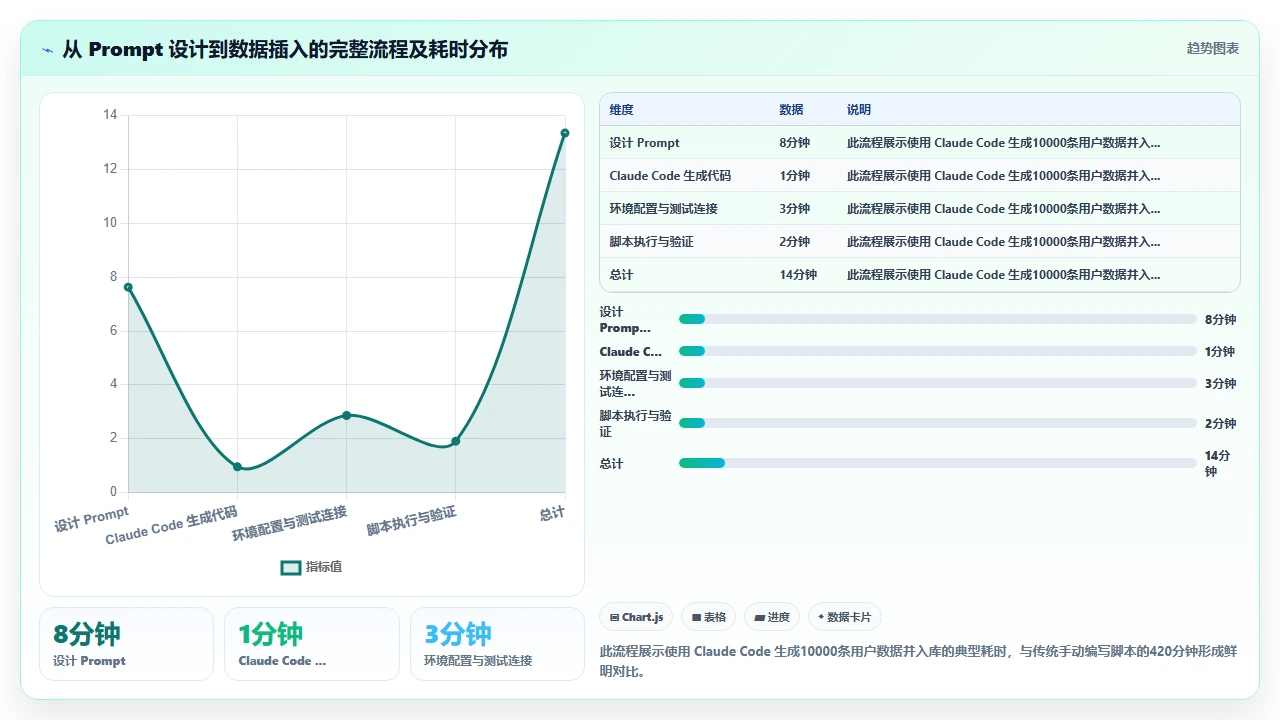Click the 8分钟 value in the table
This screenshot has width=1280, height=720.
[795, 143]
